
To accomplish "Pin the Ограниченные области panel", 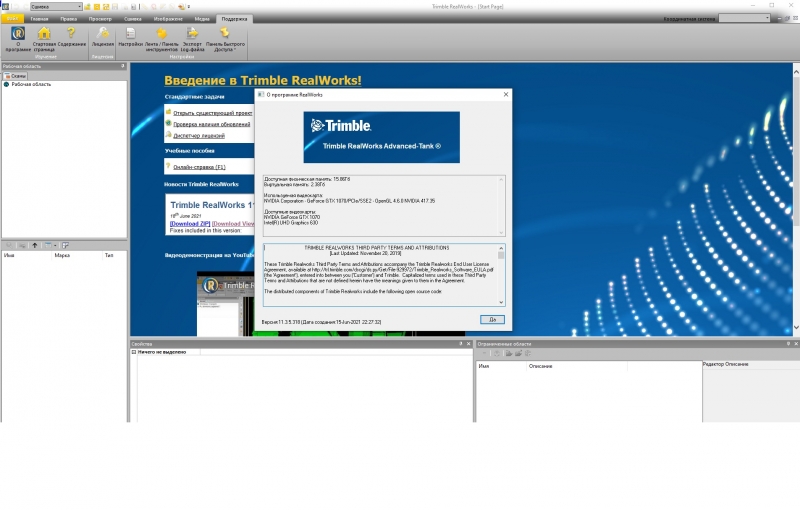I will (788, 344).
